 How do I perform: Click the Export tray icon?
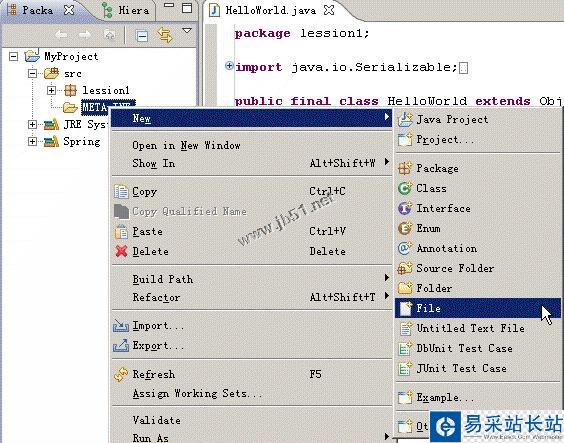121,345
